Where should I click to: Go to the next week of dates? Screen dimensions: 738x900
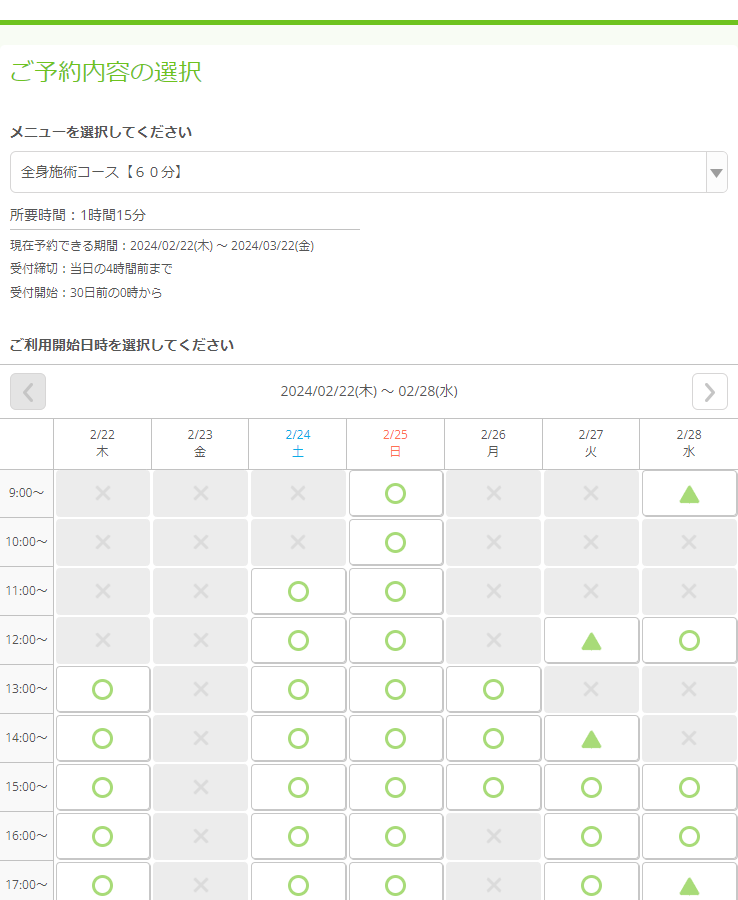[710, 391]
